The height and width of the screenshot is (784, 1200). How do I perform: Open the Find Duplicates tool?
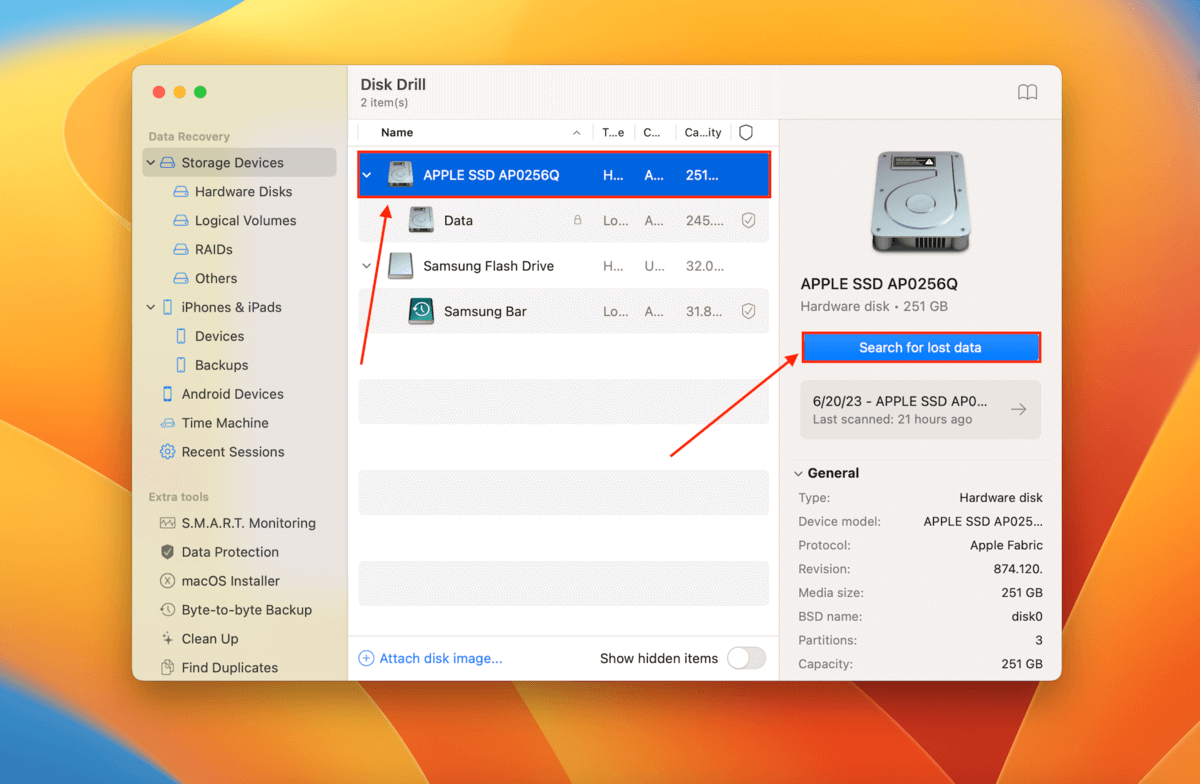(229, 668)
